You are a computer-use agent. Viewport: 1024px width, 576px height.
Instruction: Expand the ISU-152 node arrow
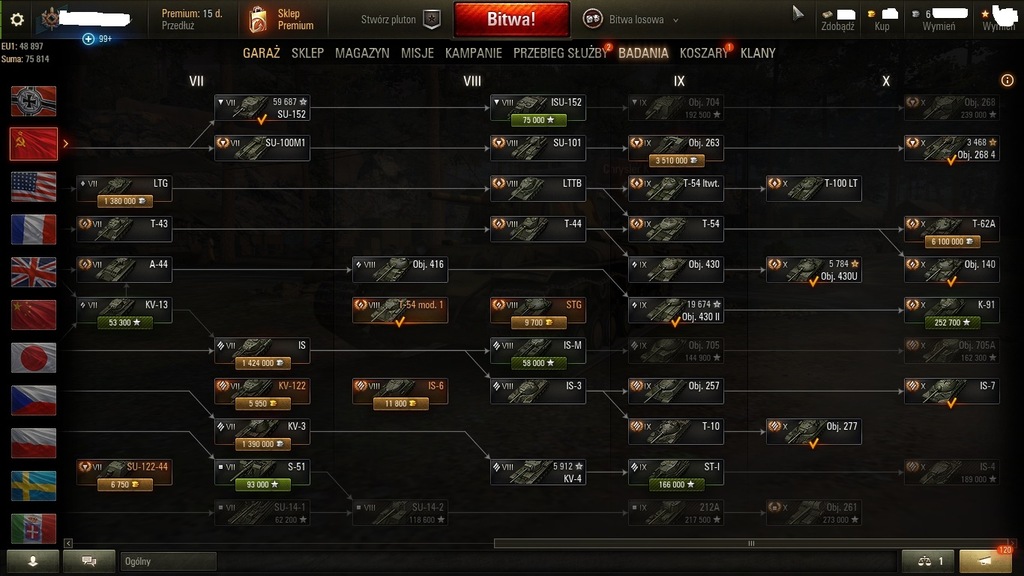click(x=497, y=102)
